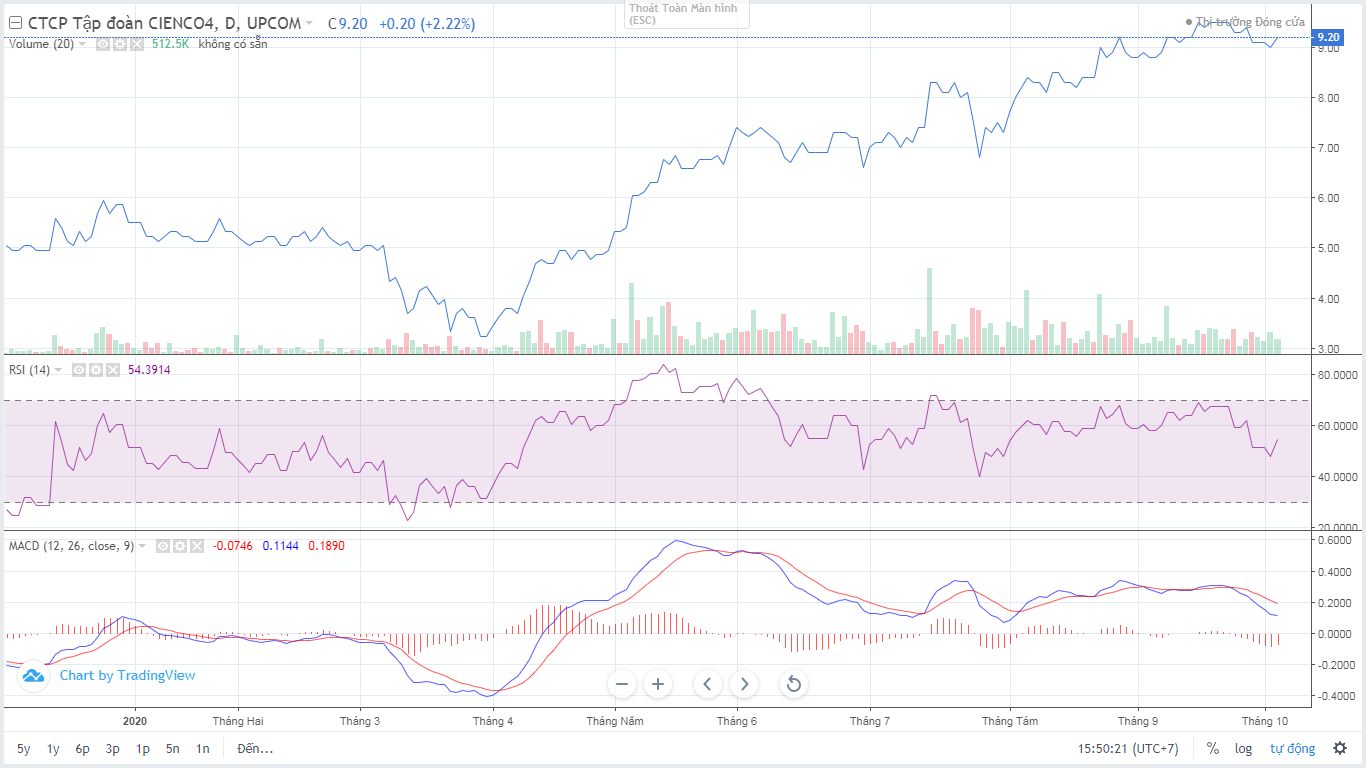Viewport: 1366px width, 768px height.
Task: Click the +0.20 (+2.22%) price change text
Action: pyautogui.click(x=427, y=23)
